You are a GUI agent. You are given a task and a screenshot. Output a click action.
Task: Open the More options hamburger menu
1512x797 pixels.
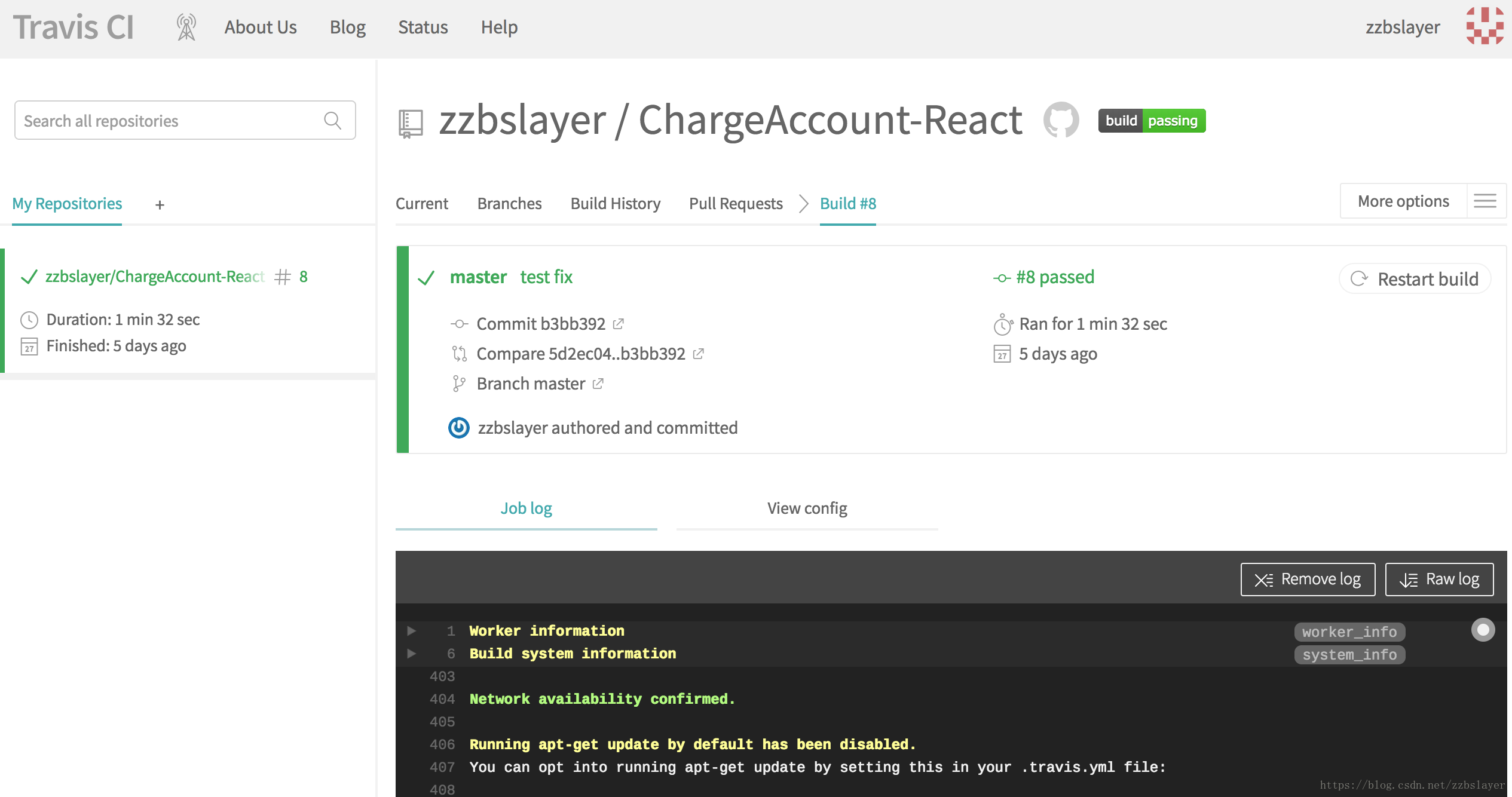(x=1485, y=201)
